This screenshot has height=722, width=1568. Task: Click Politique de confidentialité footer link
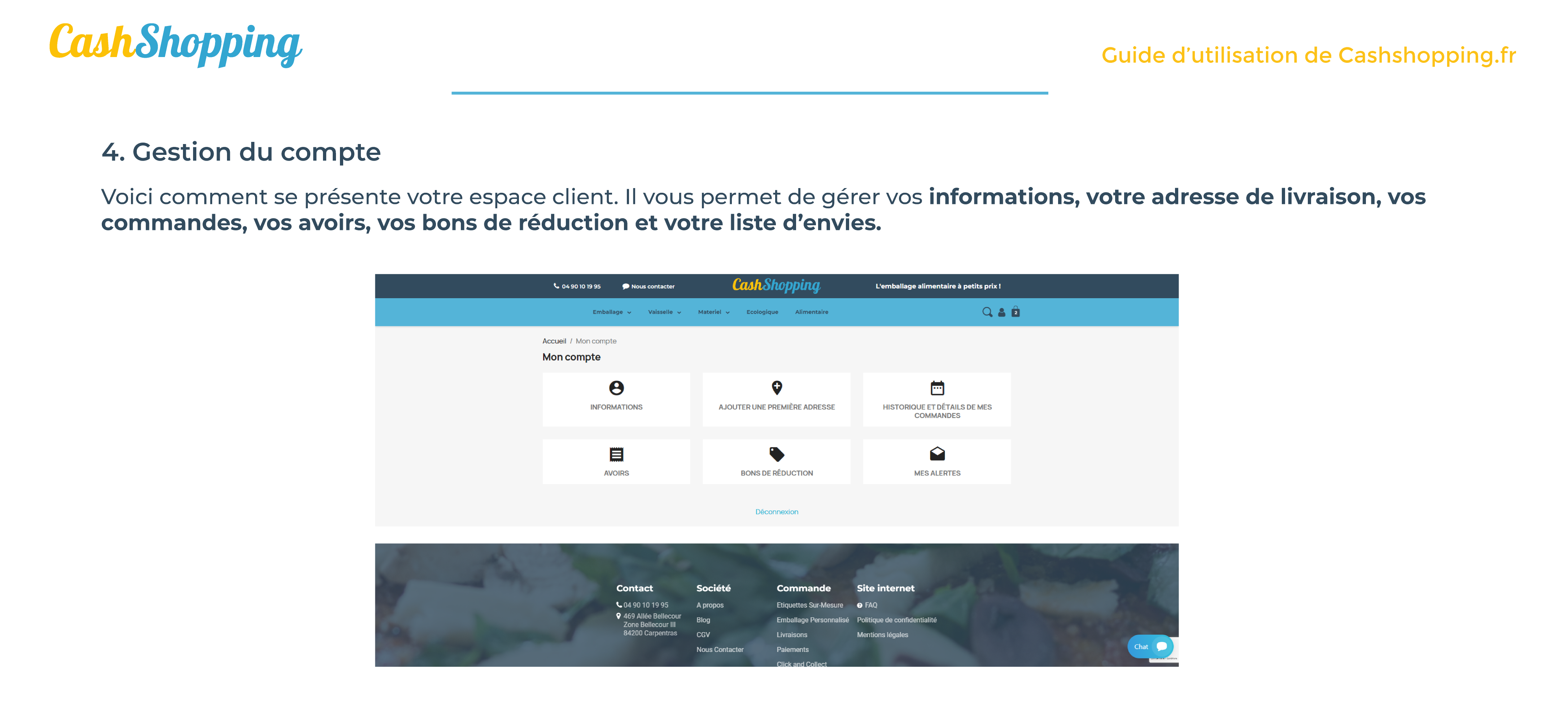pos(897,620)
